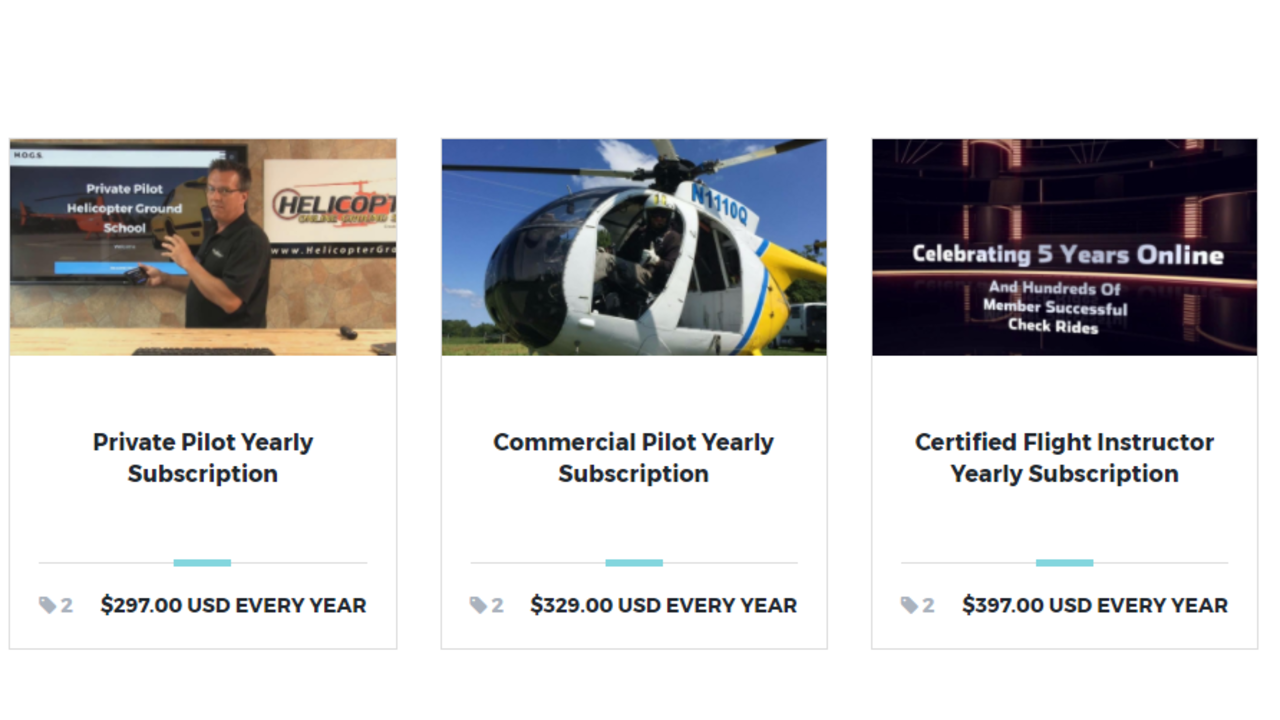This screenshot has width=1280, height=720.
Task: Click the tag icon under Private Pilot card
Action: pyautogui.click(x=47, y=605)
